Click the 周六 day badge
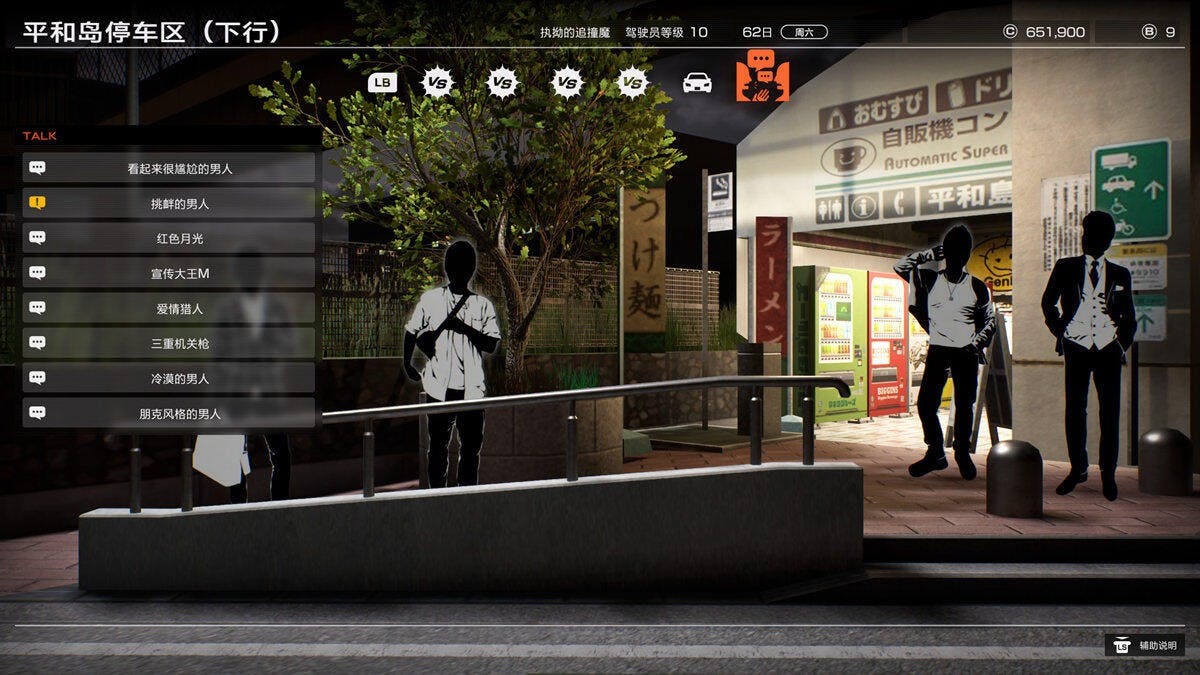This screenshot has width=1200, height=675. click(804, 32)
